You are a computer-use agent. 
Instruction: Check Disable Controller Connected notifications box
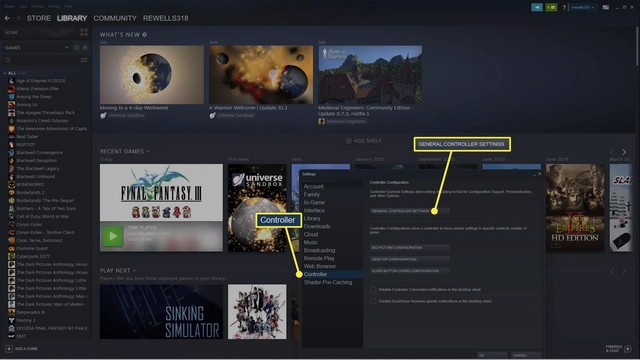click(x=373, y=289)
